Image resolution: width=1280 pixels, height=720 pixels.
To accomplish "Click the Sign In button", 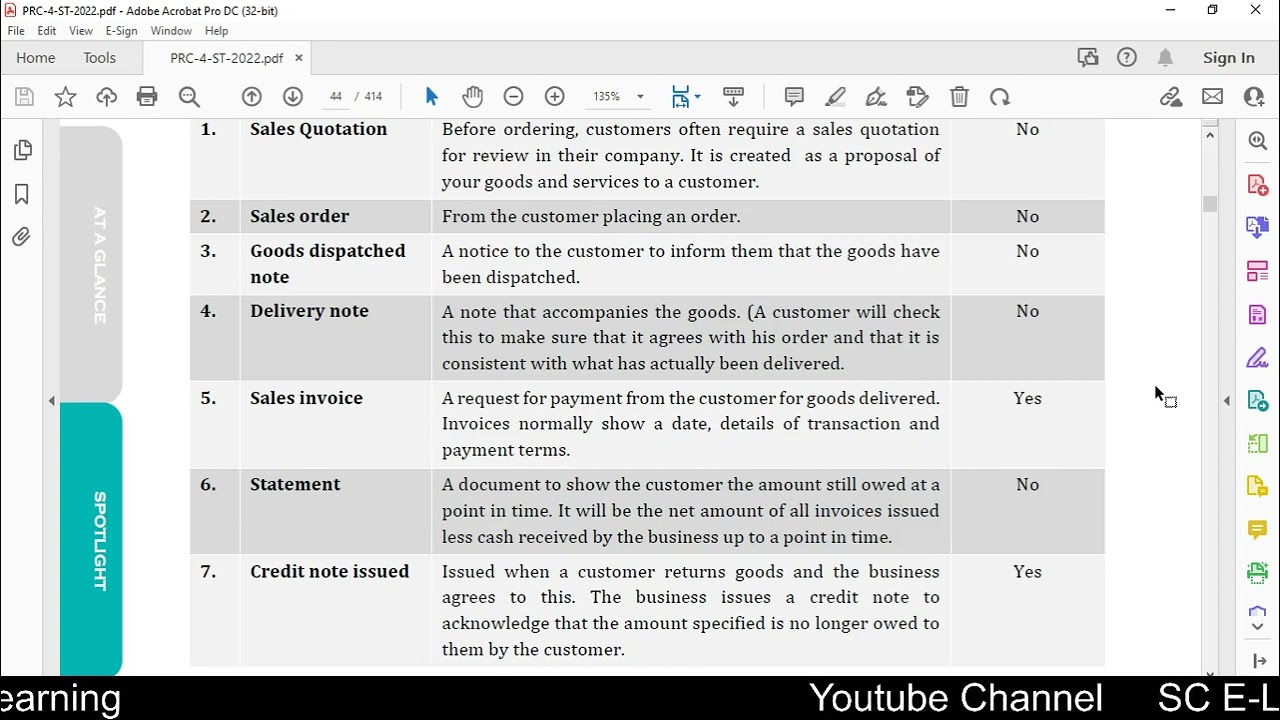I will [1229, 58].
